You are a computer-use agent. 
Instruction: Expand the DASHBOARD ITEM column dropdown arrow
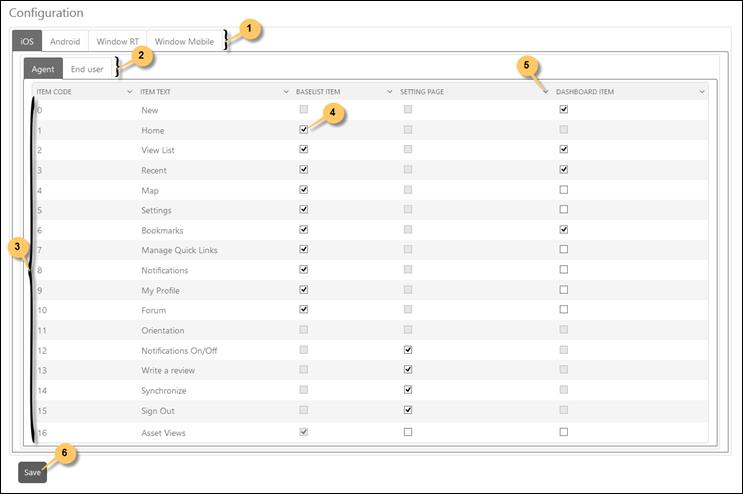coord(702,92)
